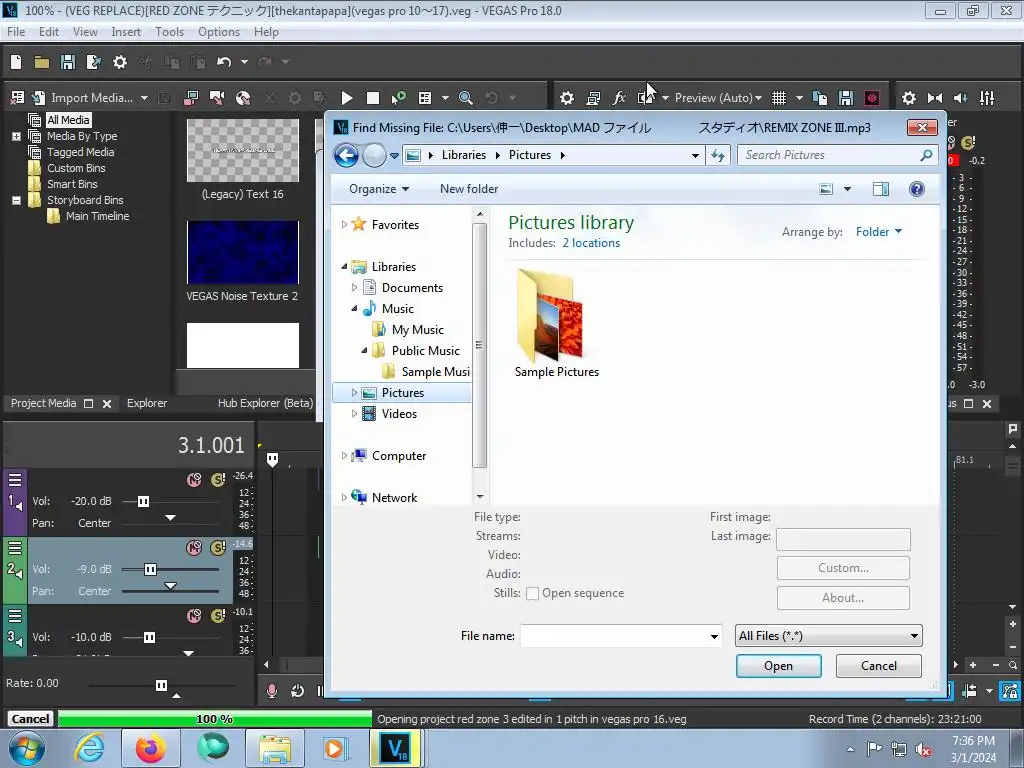Select the VEGAS Noise Texture 2 thumbnail
The width and height of the screenshot is (1024, 768).
click(242, 253)
